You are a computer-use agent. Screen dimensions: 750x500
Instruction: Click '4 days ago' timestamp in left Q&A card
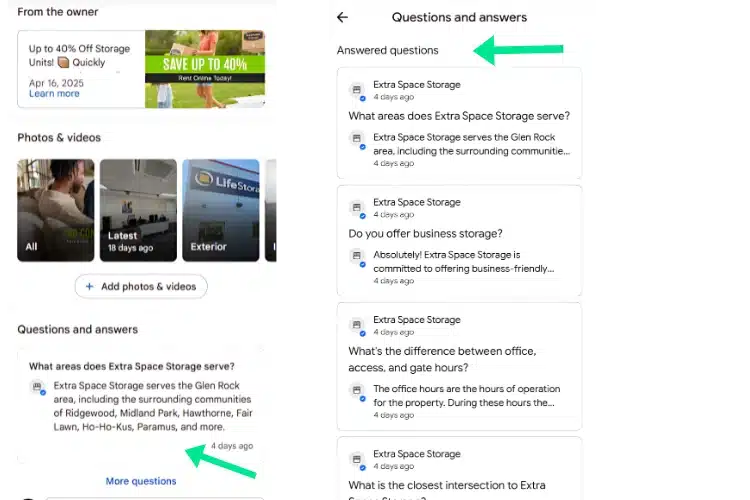point(232,446)
